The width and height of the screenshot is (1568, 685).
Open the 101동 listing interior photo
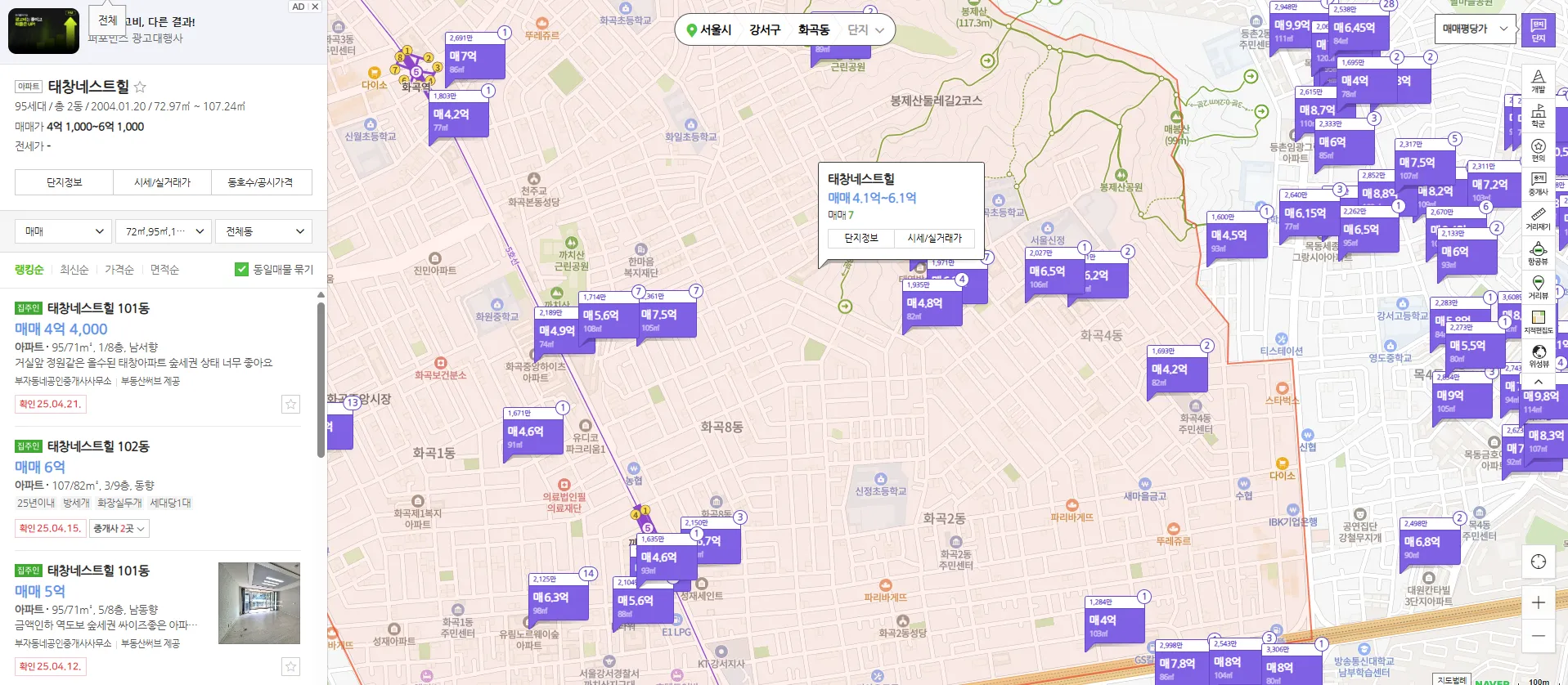[x=258, y=602]
